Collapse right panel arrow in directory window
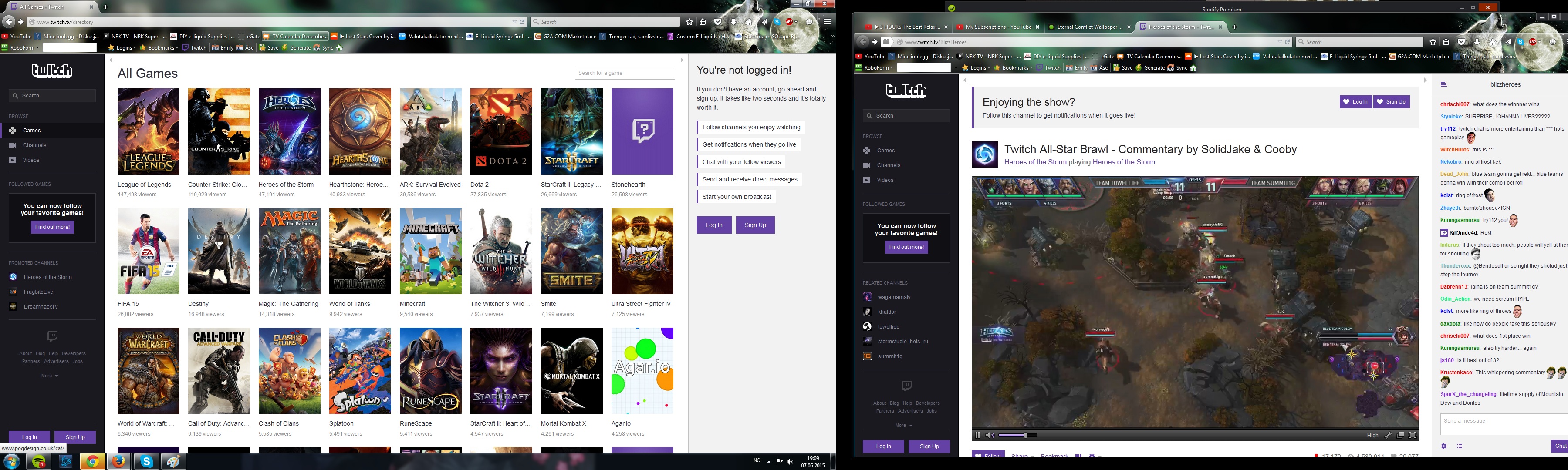This screenshot has height=470, width=1568. click(x=682, y=60)
